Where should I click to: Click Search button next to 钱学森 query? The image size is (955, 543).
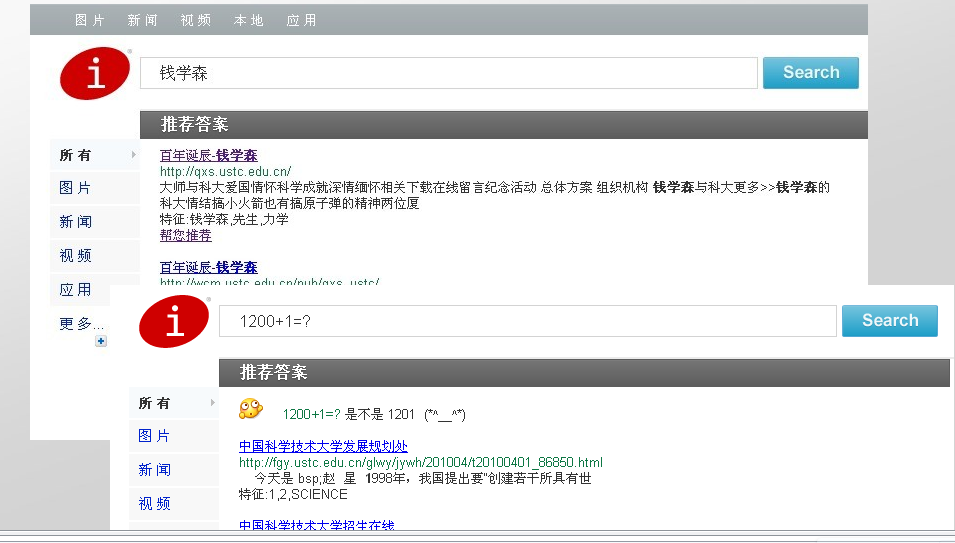[811, 72]
